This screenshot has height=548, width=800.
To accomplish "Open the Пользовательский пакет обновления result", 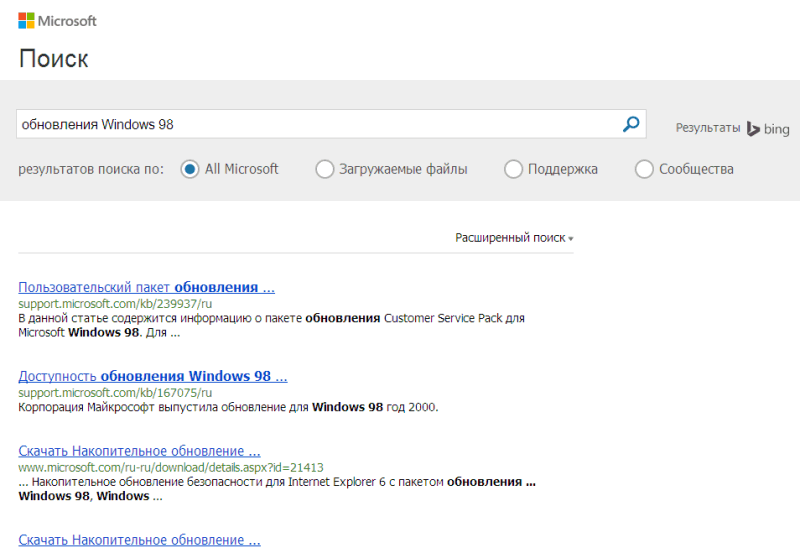I will 146,287.
